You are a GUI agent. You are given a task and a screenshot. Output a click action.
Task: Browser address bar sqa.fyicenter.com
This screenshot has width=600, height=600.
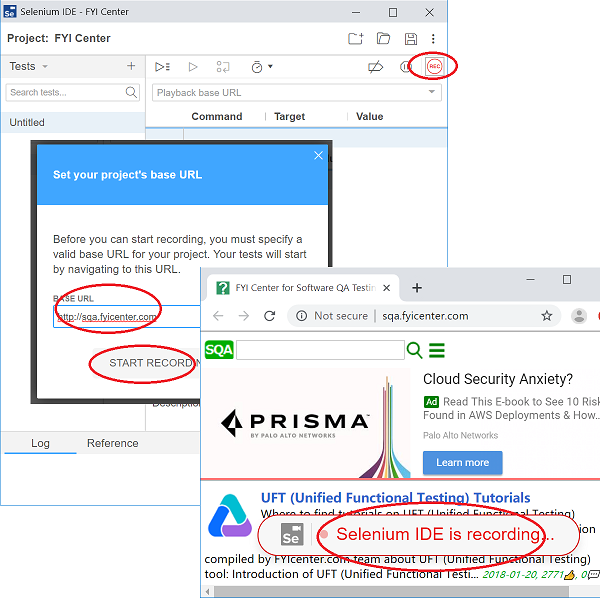pyautogui.click(x=424, y=316)
